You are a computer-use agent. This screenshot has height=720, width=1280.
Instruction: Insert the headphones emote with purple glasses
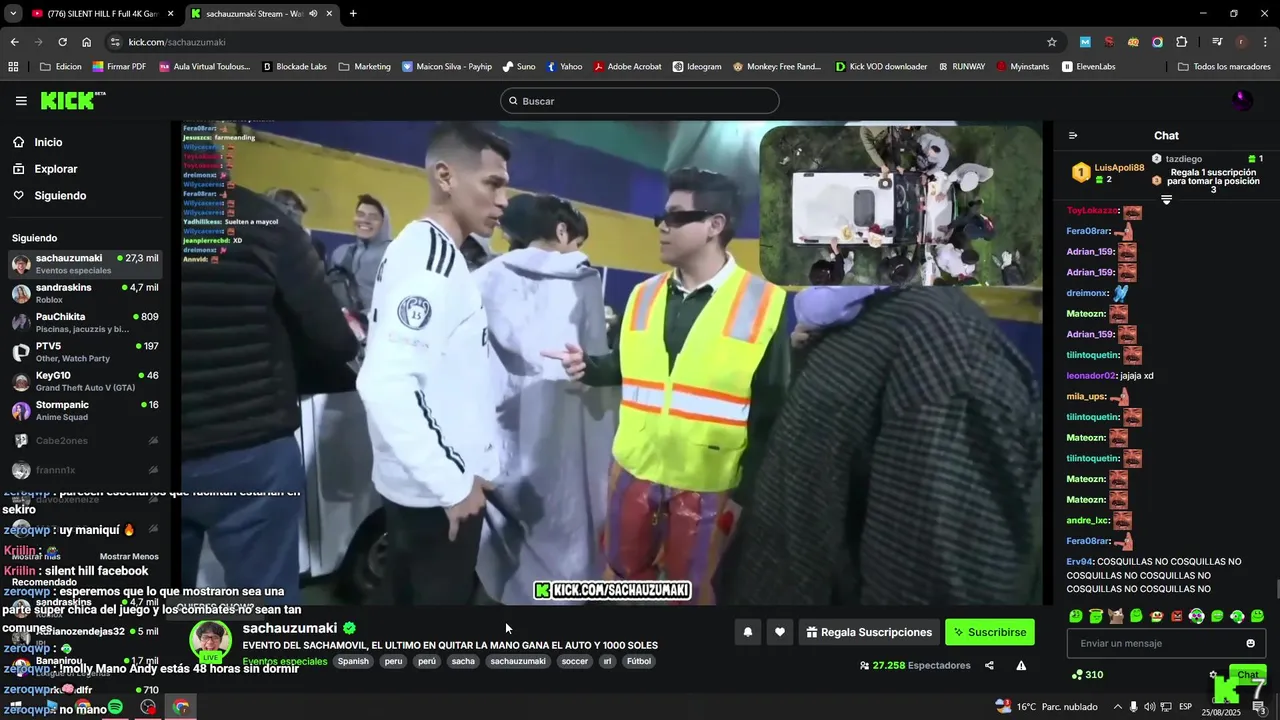coord(1197,616)
